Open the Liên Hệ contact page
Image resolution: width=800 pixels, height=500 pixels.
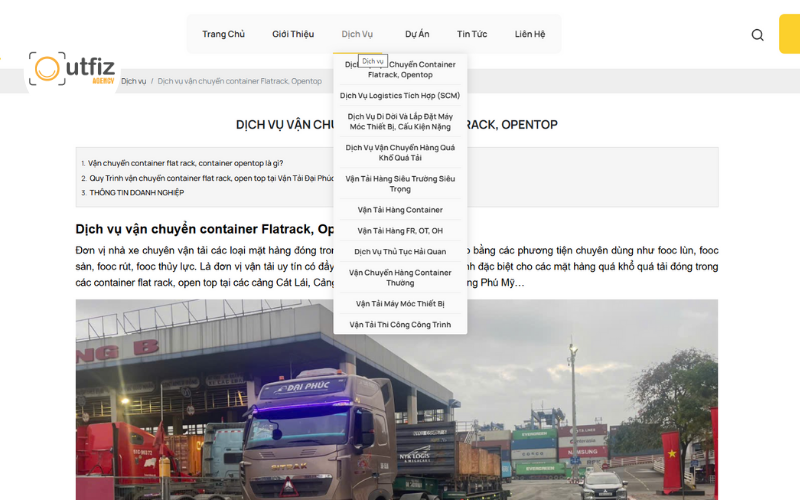pyautogui.click(x=530, y=34)
